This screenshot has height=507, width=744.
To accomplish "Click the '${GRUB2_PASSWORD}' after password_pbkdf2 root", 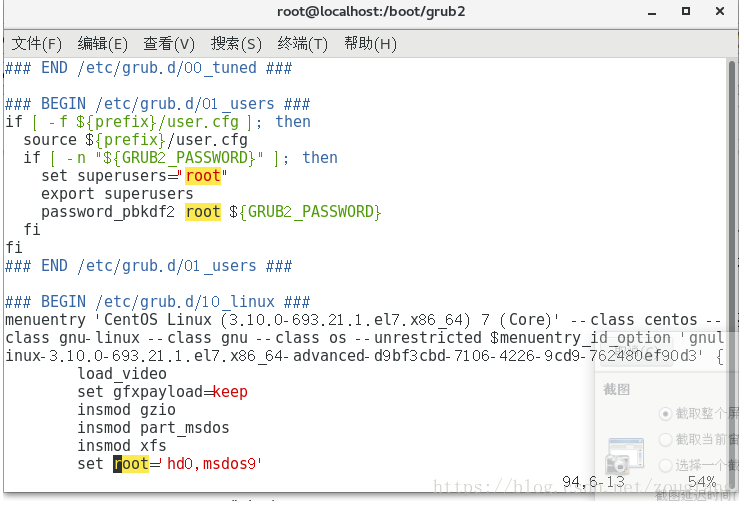I will tap(305, 212).
